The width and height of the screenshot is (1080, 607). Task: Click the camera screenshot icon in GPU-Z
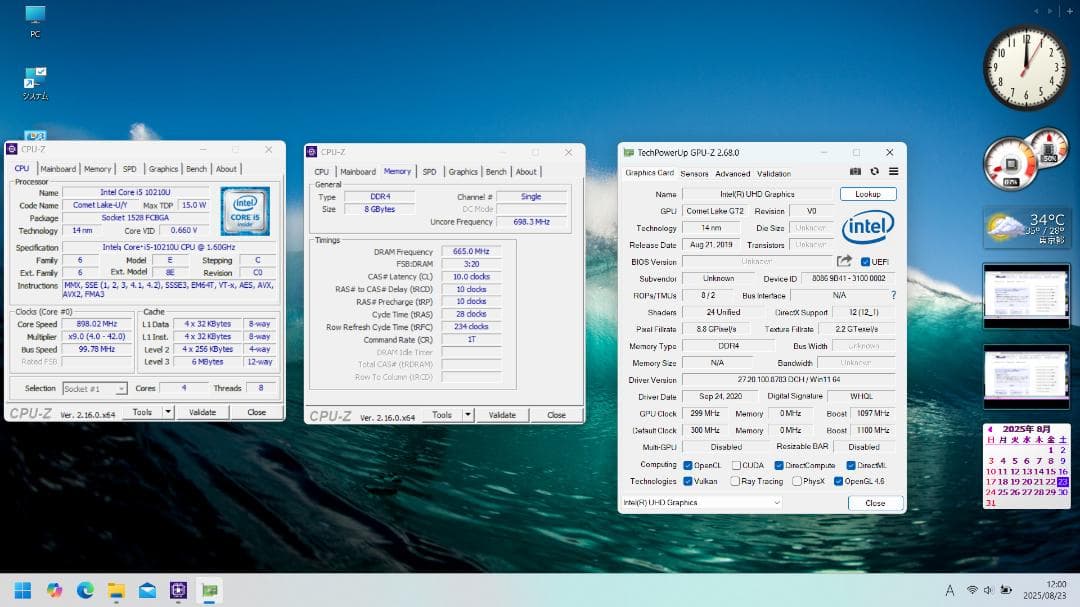(855, 172)
